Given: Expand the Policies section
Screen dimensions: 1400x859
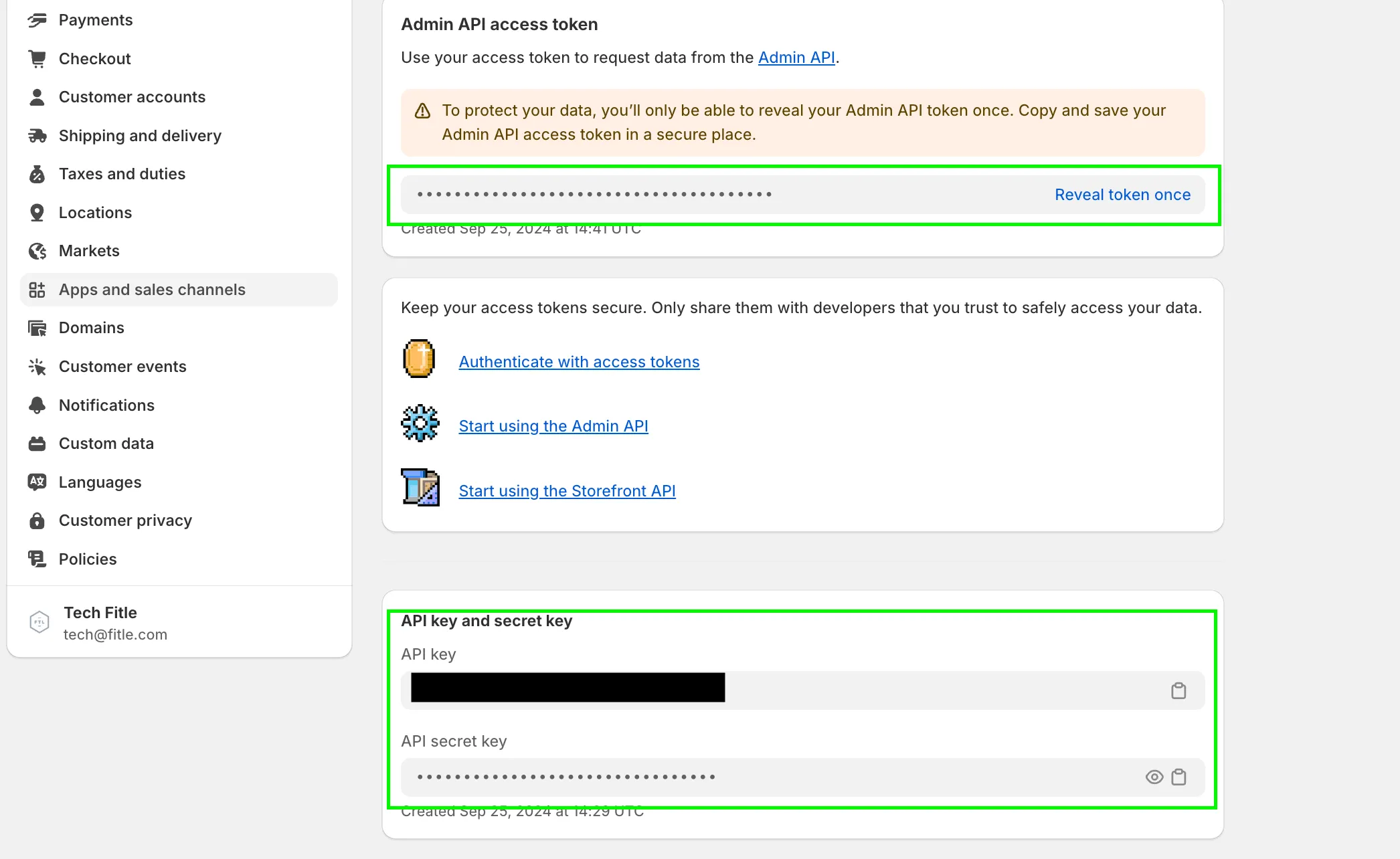Looking at the screenshot, I should pyautogui.click(x=89, y=558).
